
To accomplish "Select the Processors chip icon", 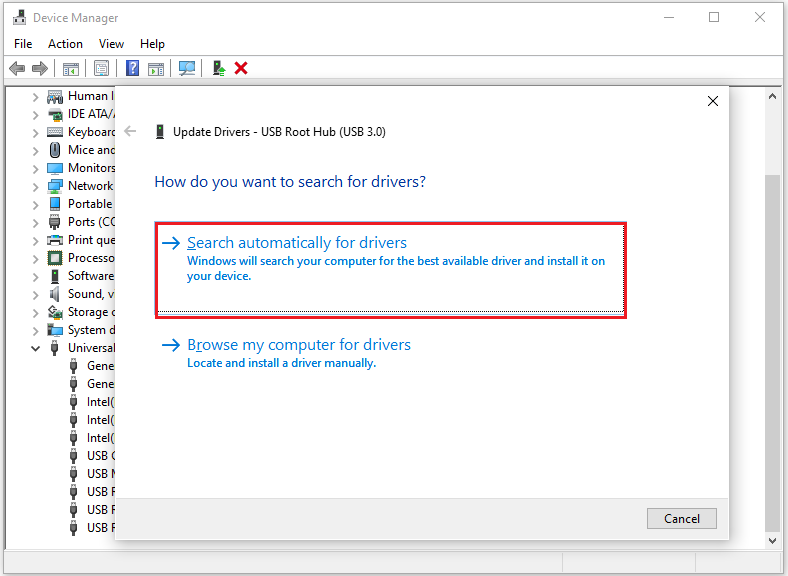I will point(55,258).
